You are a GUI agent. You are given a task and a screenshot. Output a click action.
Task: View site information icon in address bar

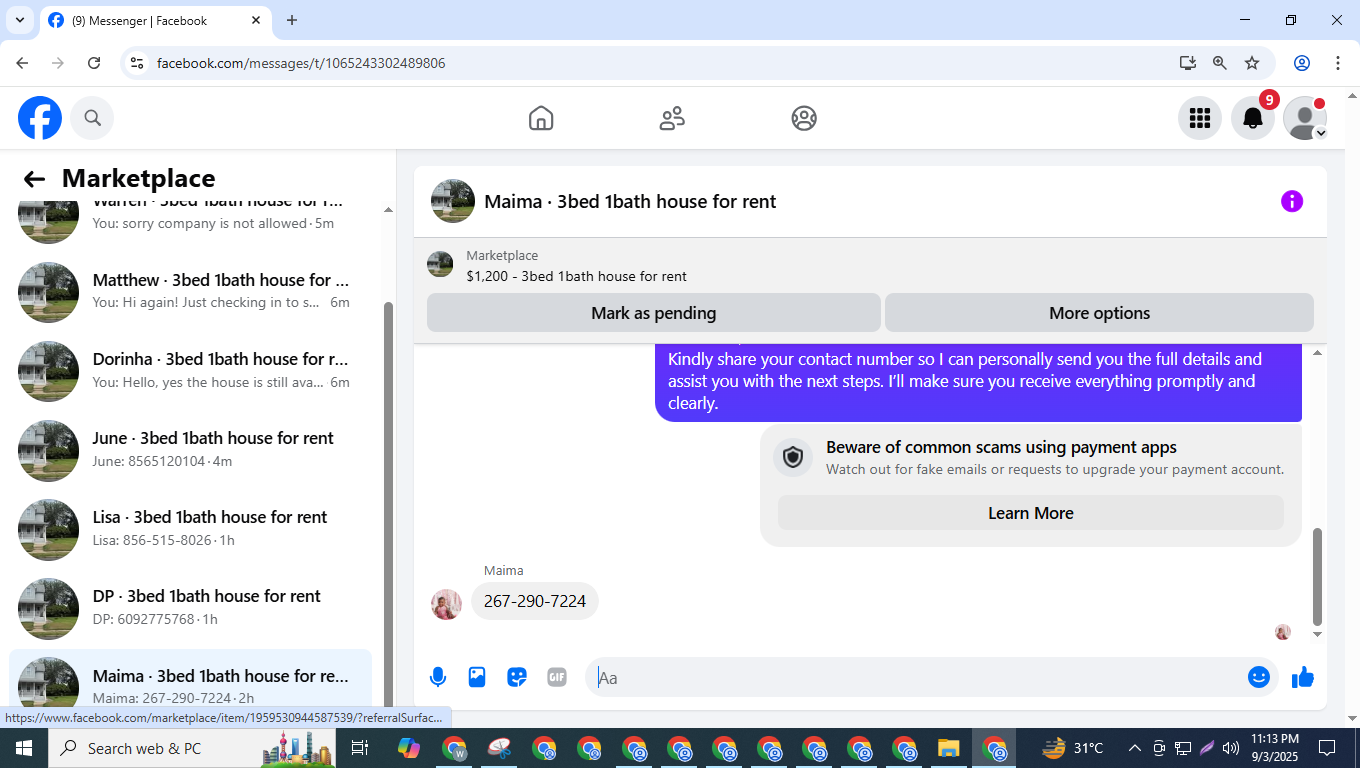pos(138,63)
